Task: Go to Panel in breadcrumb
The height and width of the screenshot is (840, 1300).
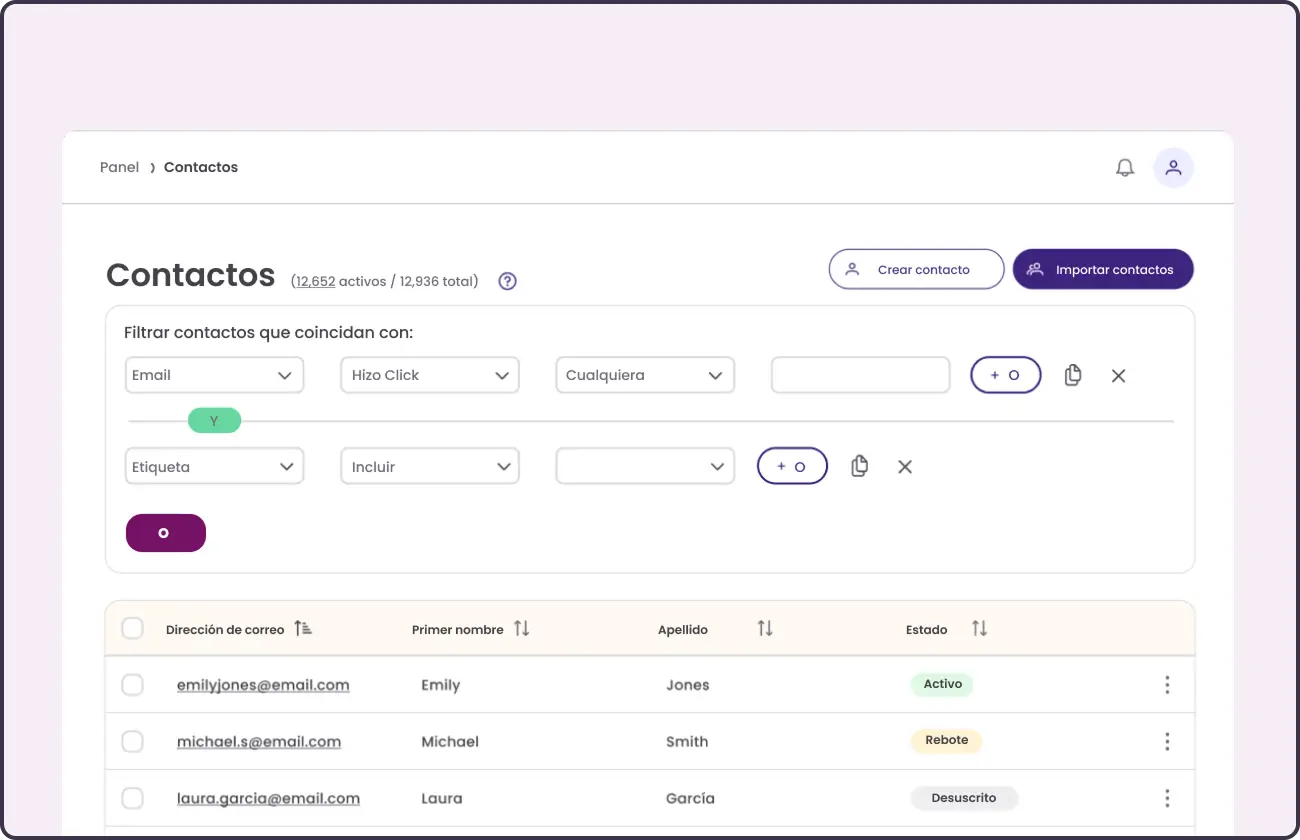Action: pos(119,167)
